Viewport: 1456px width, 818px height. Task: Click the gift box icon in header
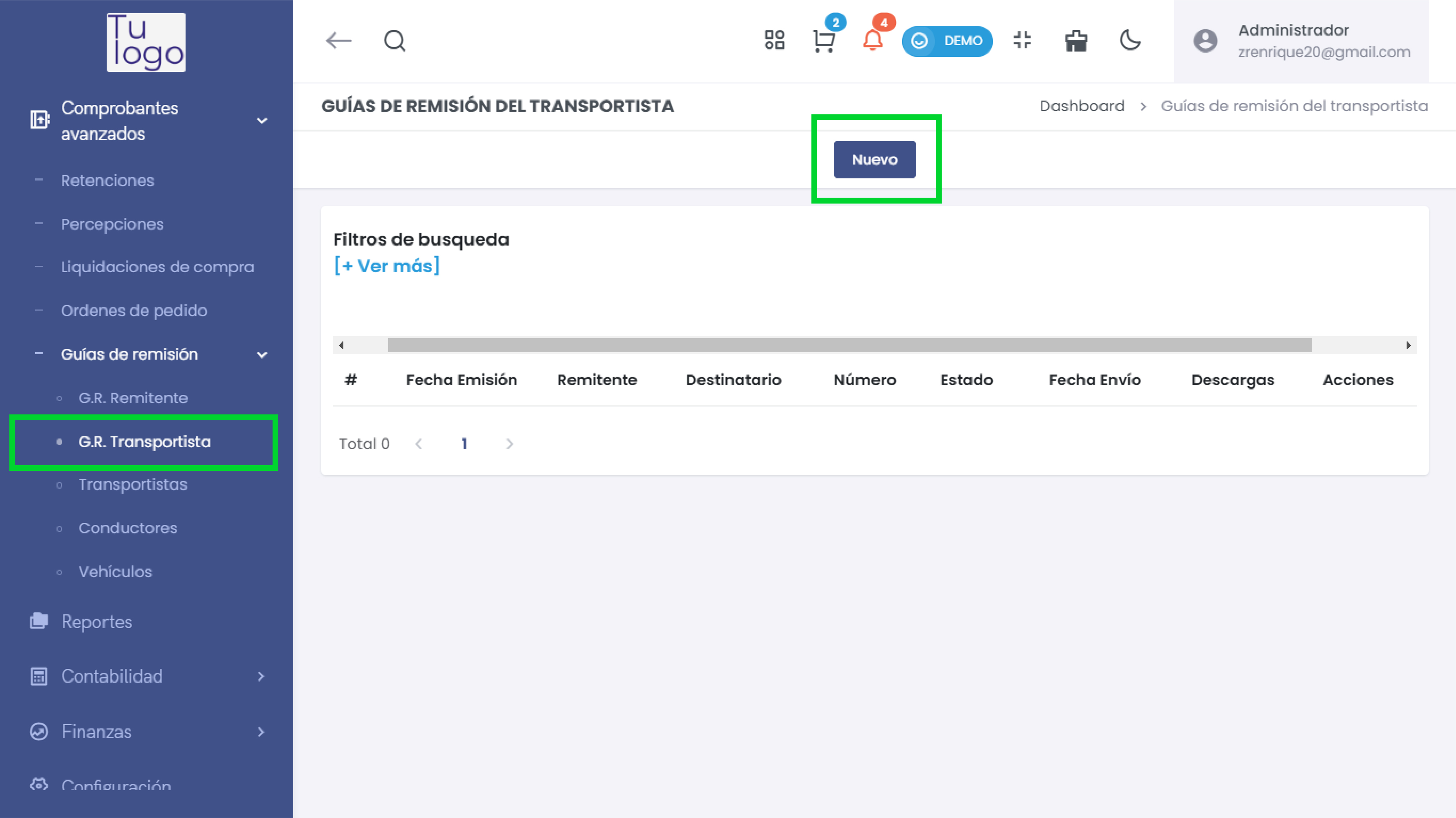[x=1076, y=41]
